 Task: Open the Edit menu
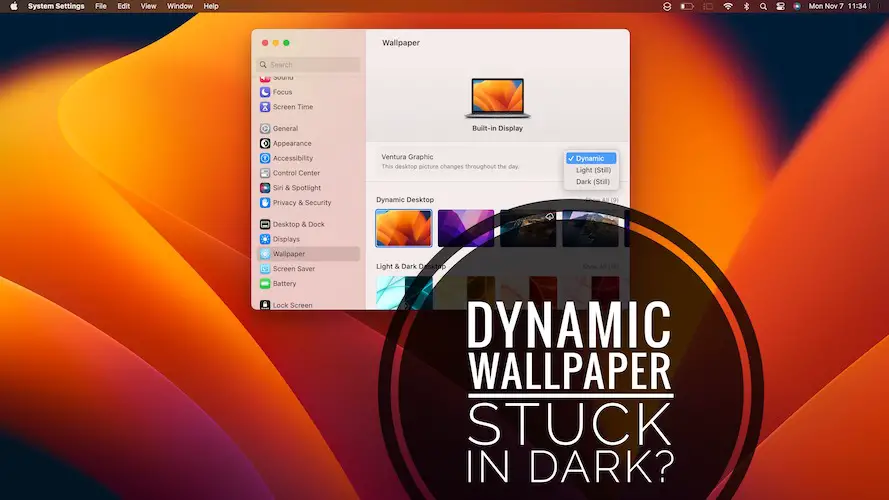[x=124, y=6]
